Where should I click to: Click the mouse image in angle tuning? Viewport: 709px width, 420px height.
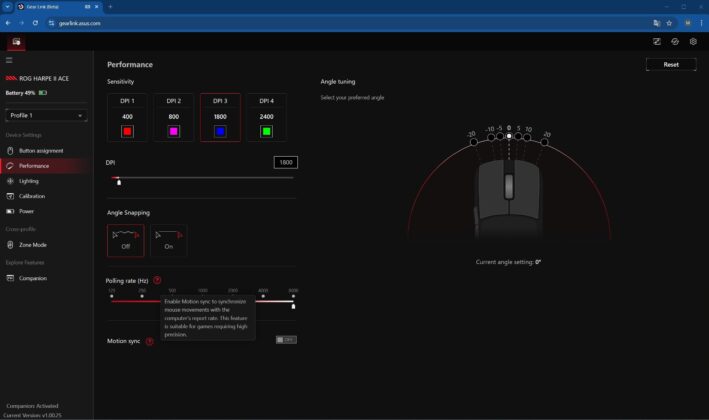(509, 199)
